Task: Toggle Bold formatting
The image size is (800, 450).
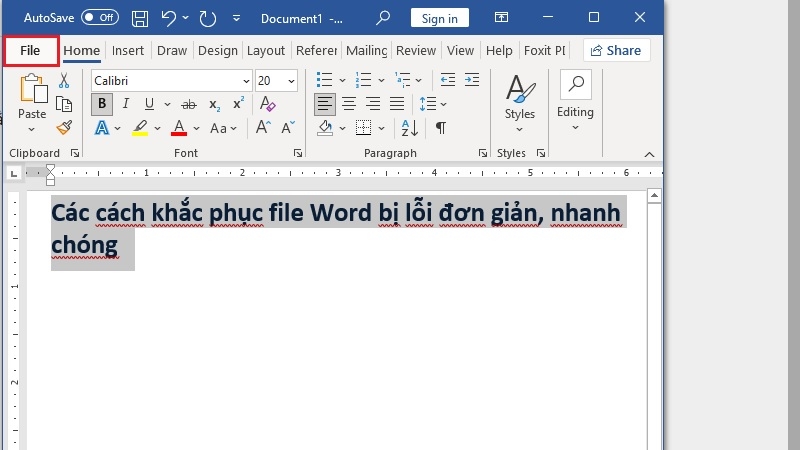Action: pos(102,104)
